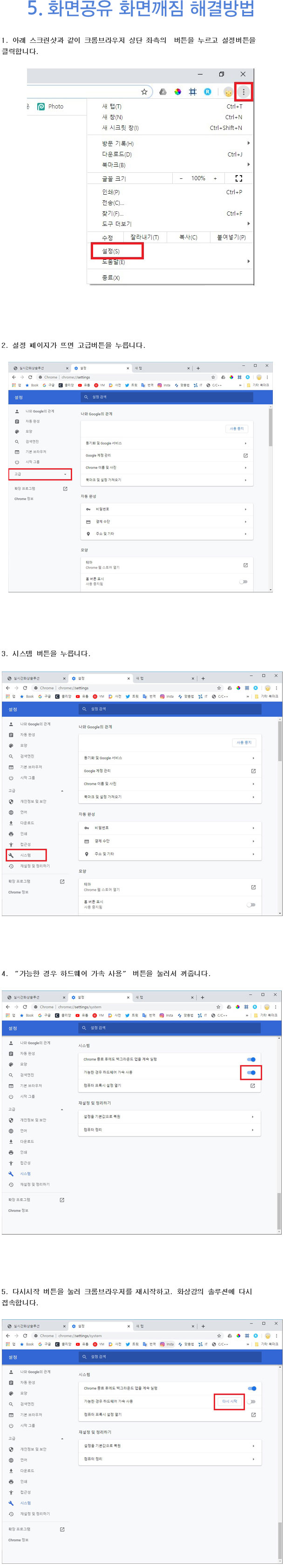Click 다시 시작 button in step 5
Viewport: 284px width, 1568px height.
click(x=229, y=1401)
